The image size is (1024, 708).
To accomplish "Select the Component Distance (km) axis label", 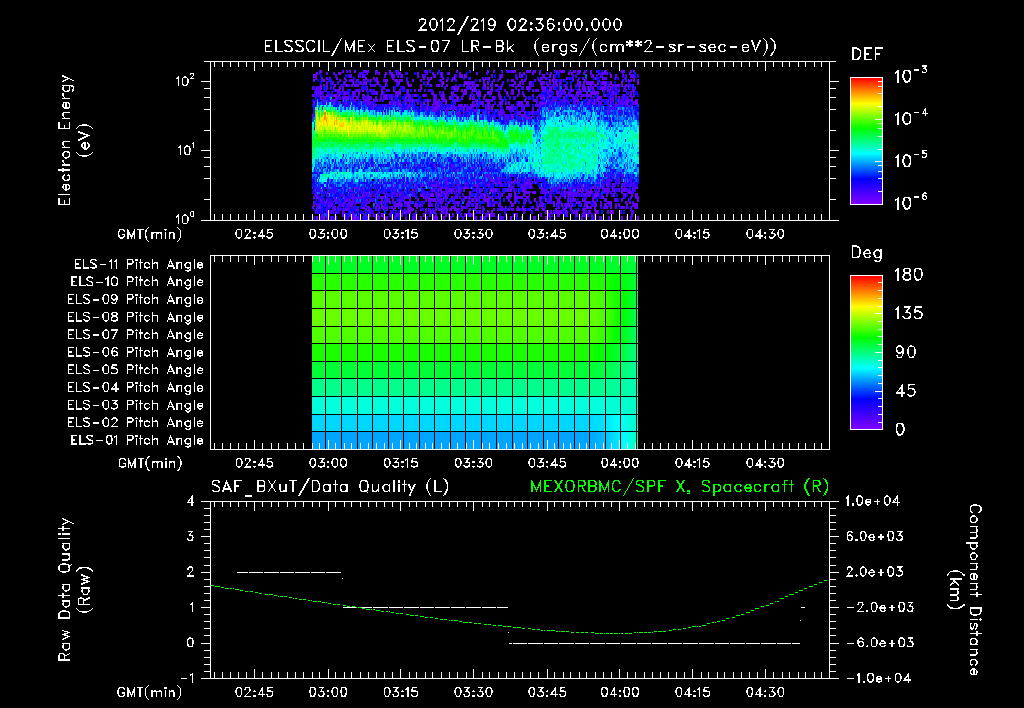I will pyautogui.click(x=965, y=589).
